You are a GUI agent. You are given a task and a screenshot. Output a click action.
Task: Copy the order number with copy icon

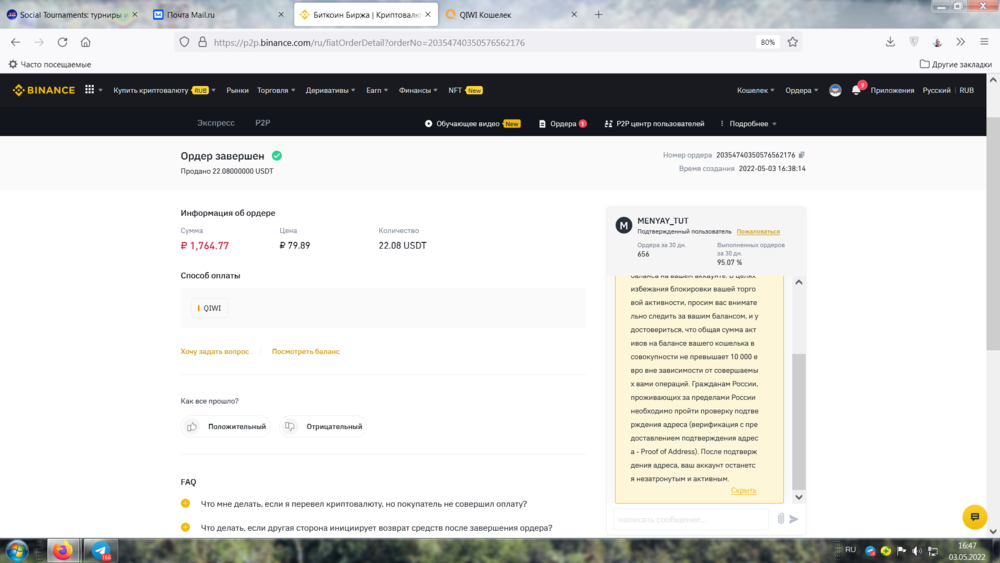point(802,155)
